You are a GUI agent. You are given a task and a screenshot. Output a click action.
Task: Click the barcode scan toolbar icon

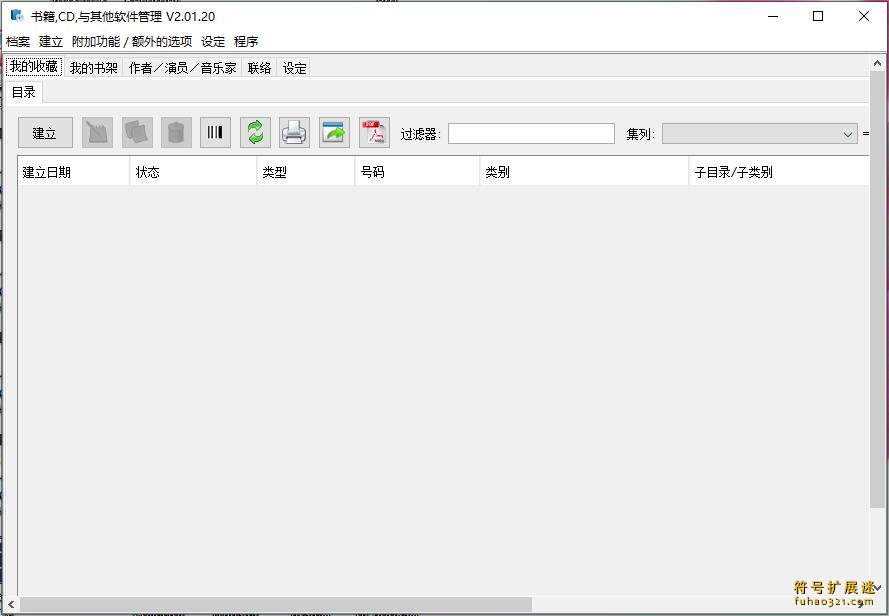pyautogui.click(x=215, y=132)
